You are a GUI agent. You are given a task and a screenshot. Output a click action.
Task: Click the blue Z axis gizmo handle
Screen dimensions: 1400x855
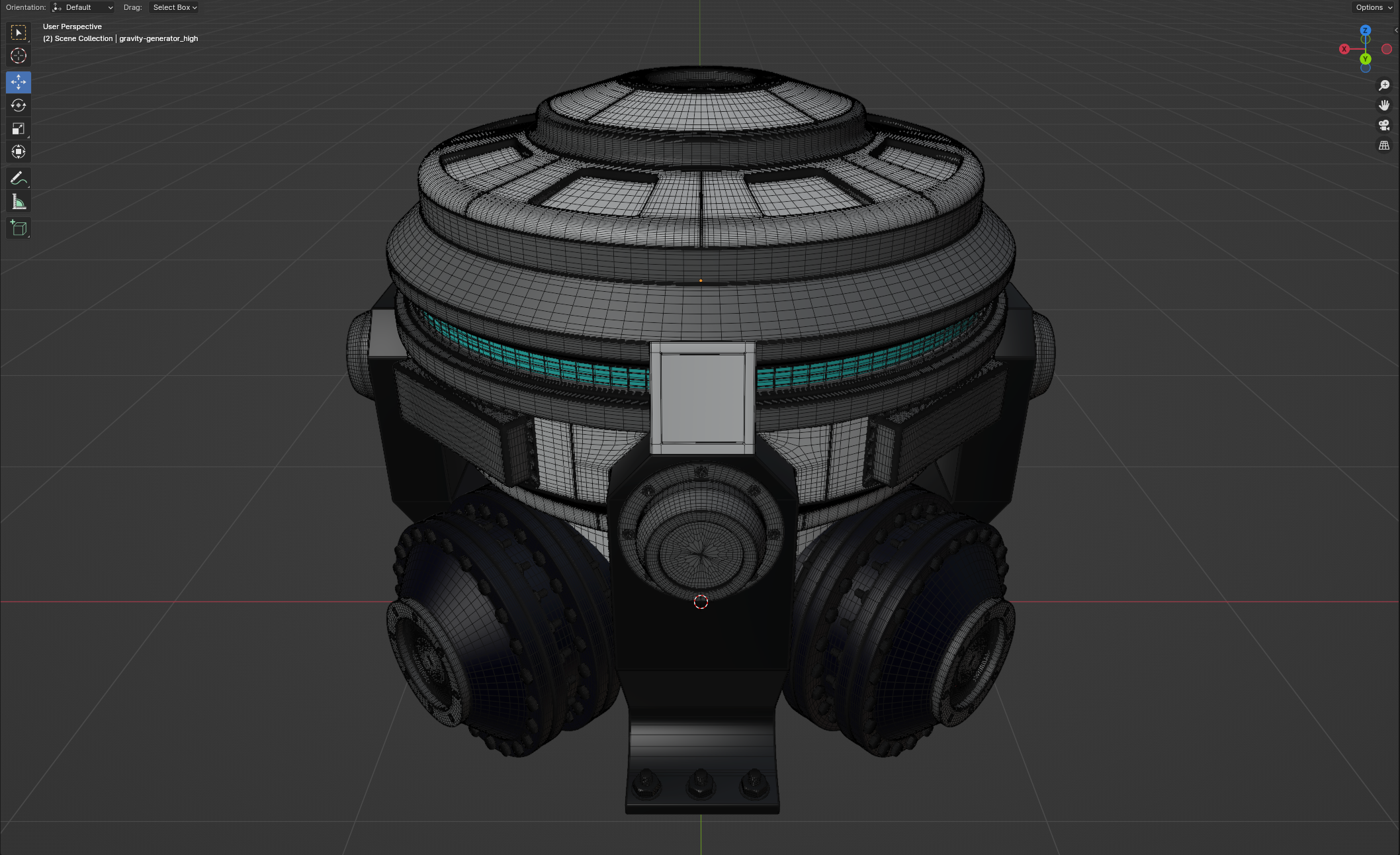(x=1366, y=30)
